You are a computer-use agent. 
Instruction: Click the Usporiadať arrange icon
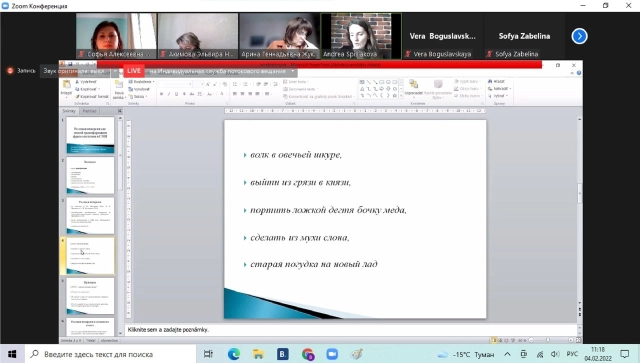[x=413, y=88]
